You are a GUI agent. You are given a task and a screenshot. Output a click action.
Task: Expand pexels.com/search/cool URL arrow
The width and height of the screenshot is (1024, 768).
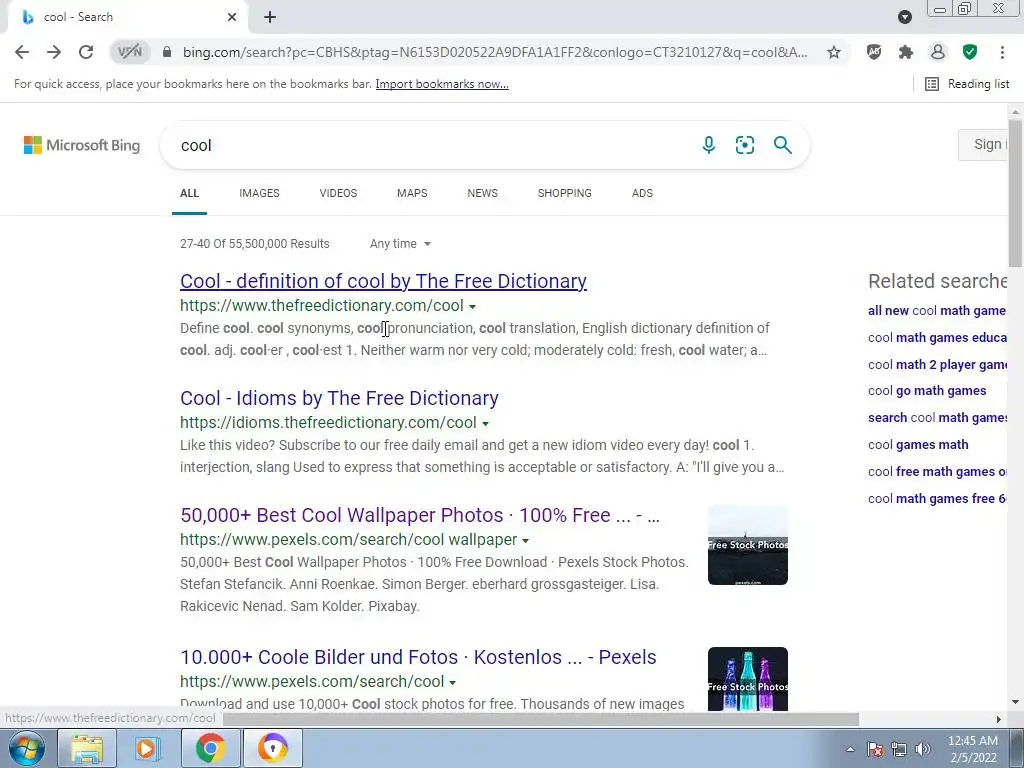[452, 682]
